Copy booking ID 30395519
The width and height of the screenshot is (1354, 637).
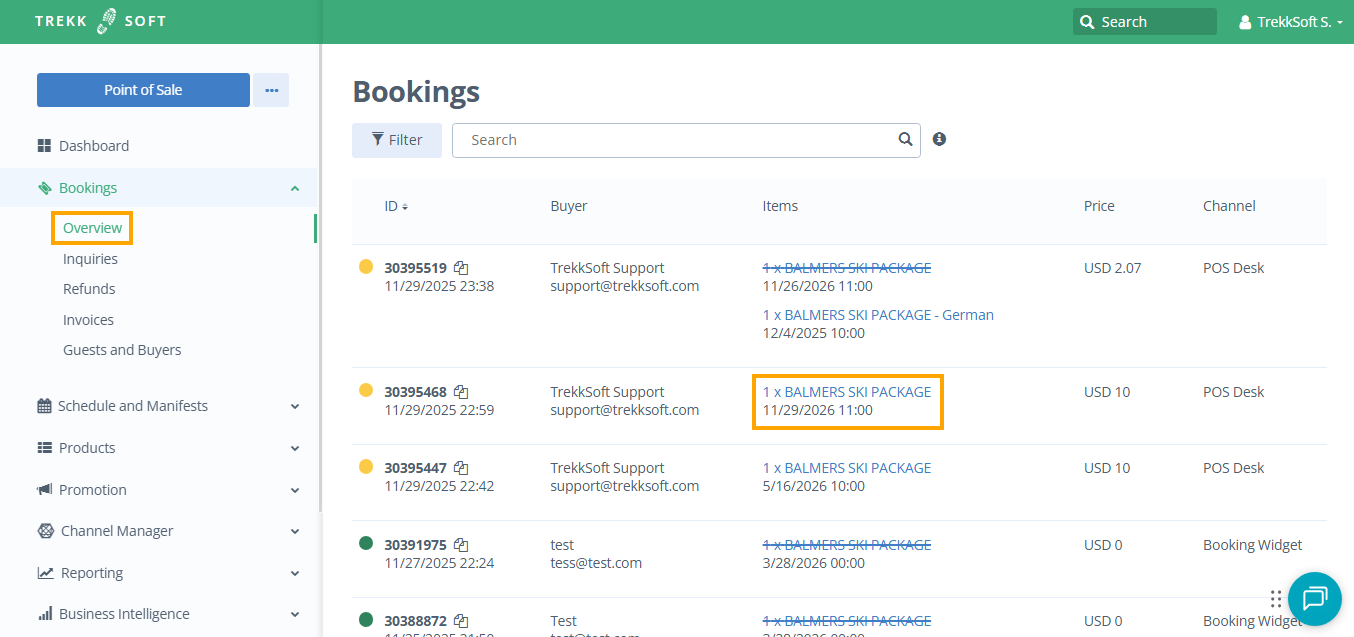click(461, 268)
